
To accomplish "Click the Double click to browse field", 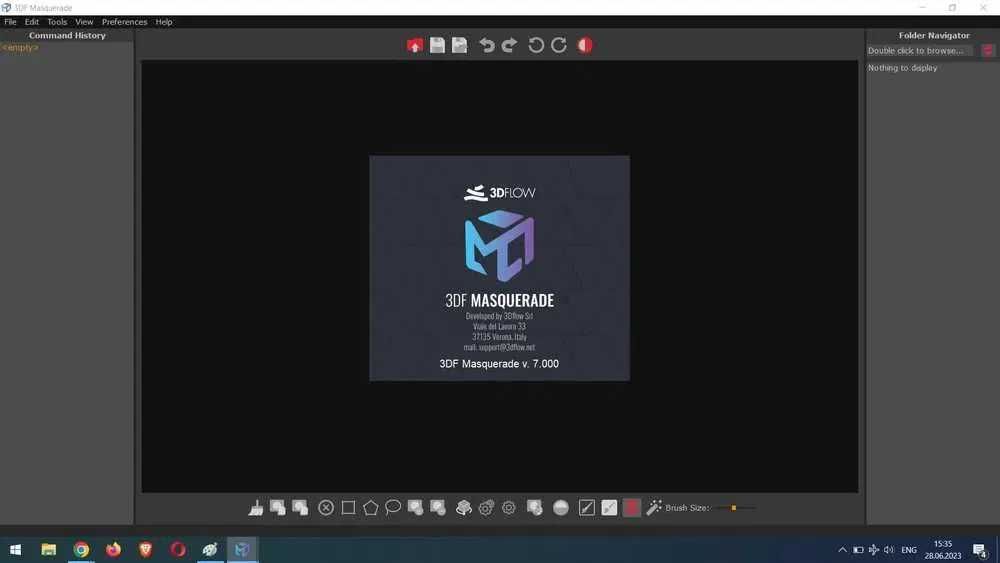I will point(920,50).
